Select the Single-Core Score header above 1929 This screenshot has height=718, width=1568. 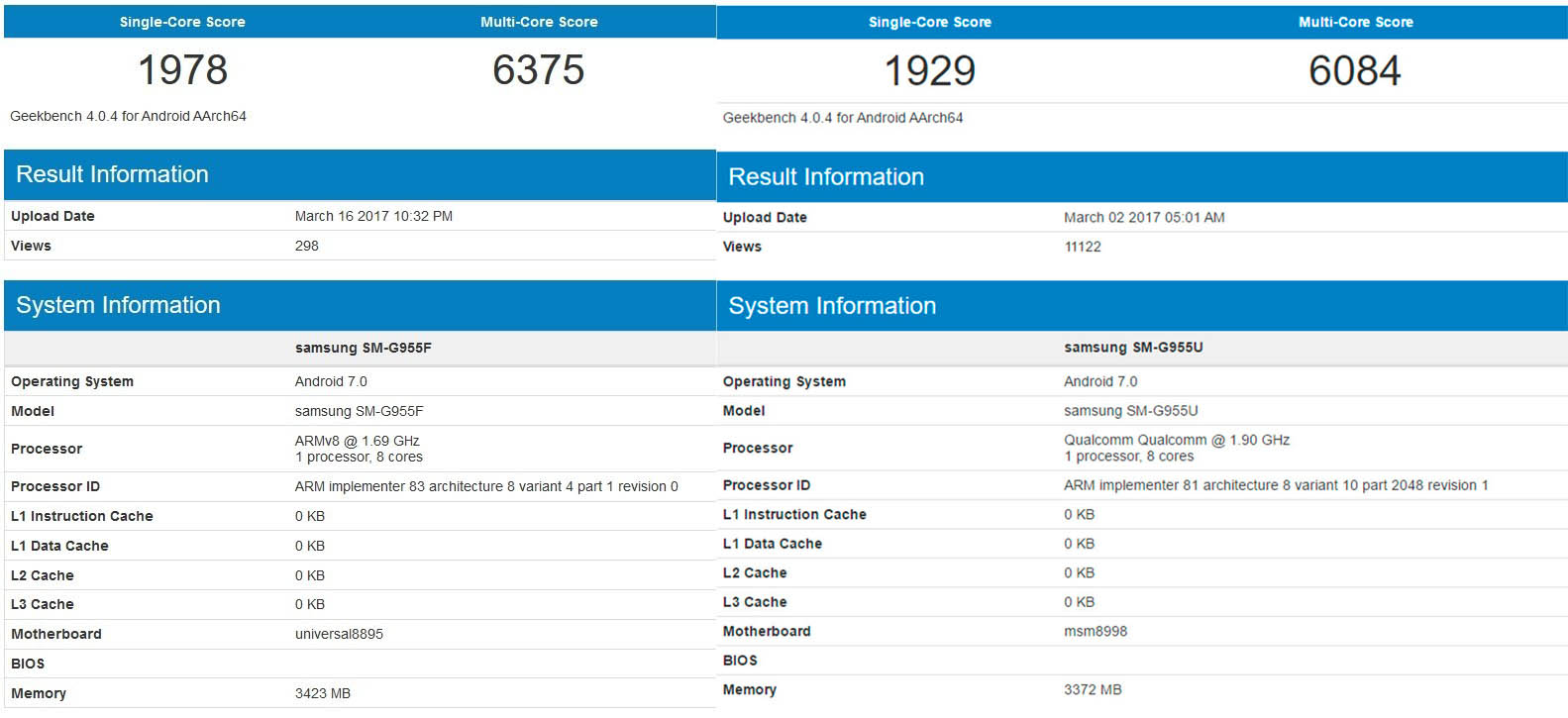click(x=929, y=22)
